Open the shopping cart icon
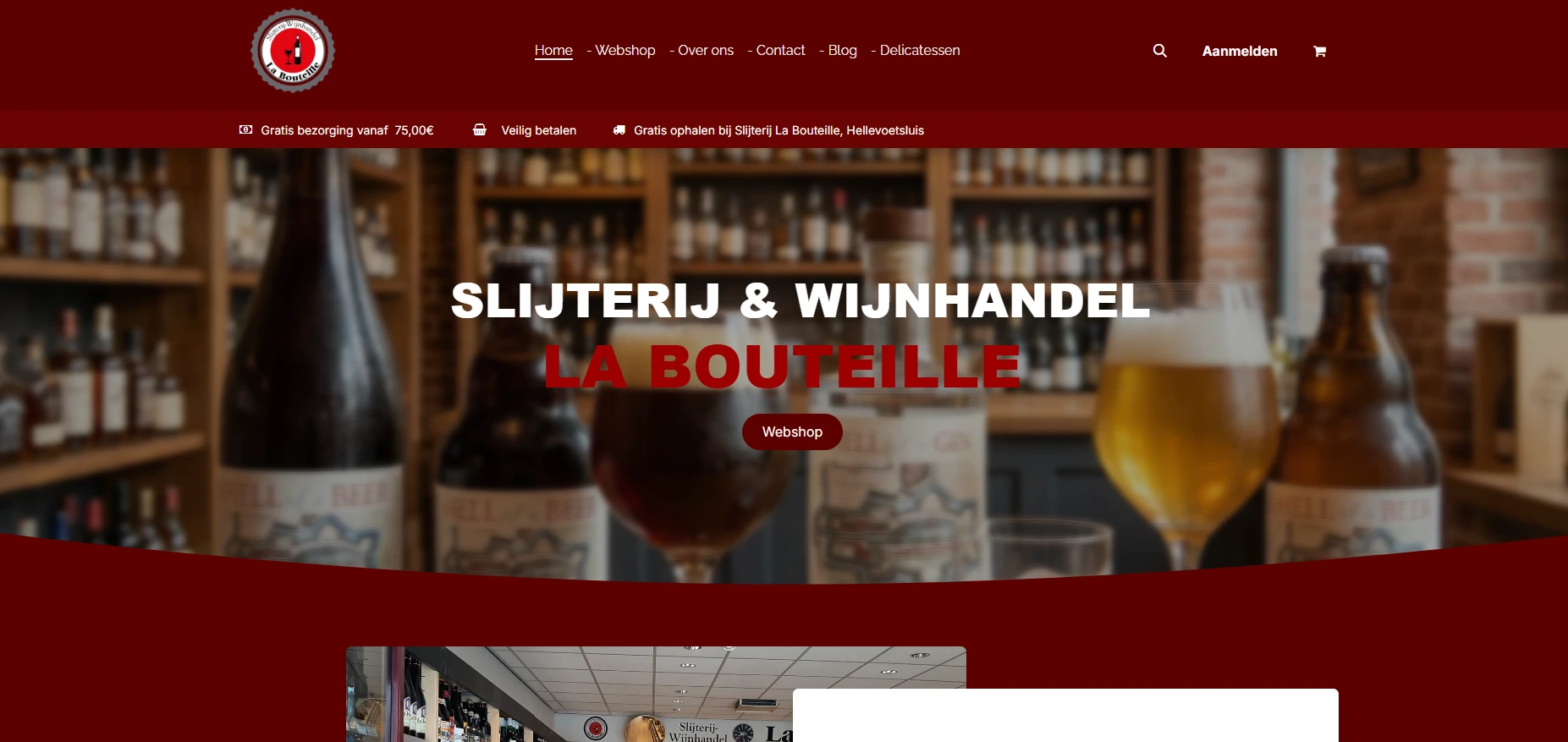 pos(1319,52)
